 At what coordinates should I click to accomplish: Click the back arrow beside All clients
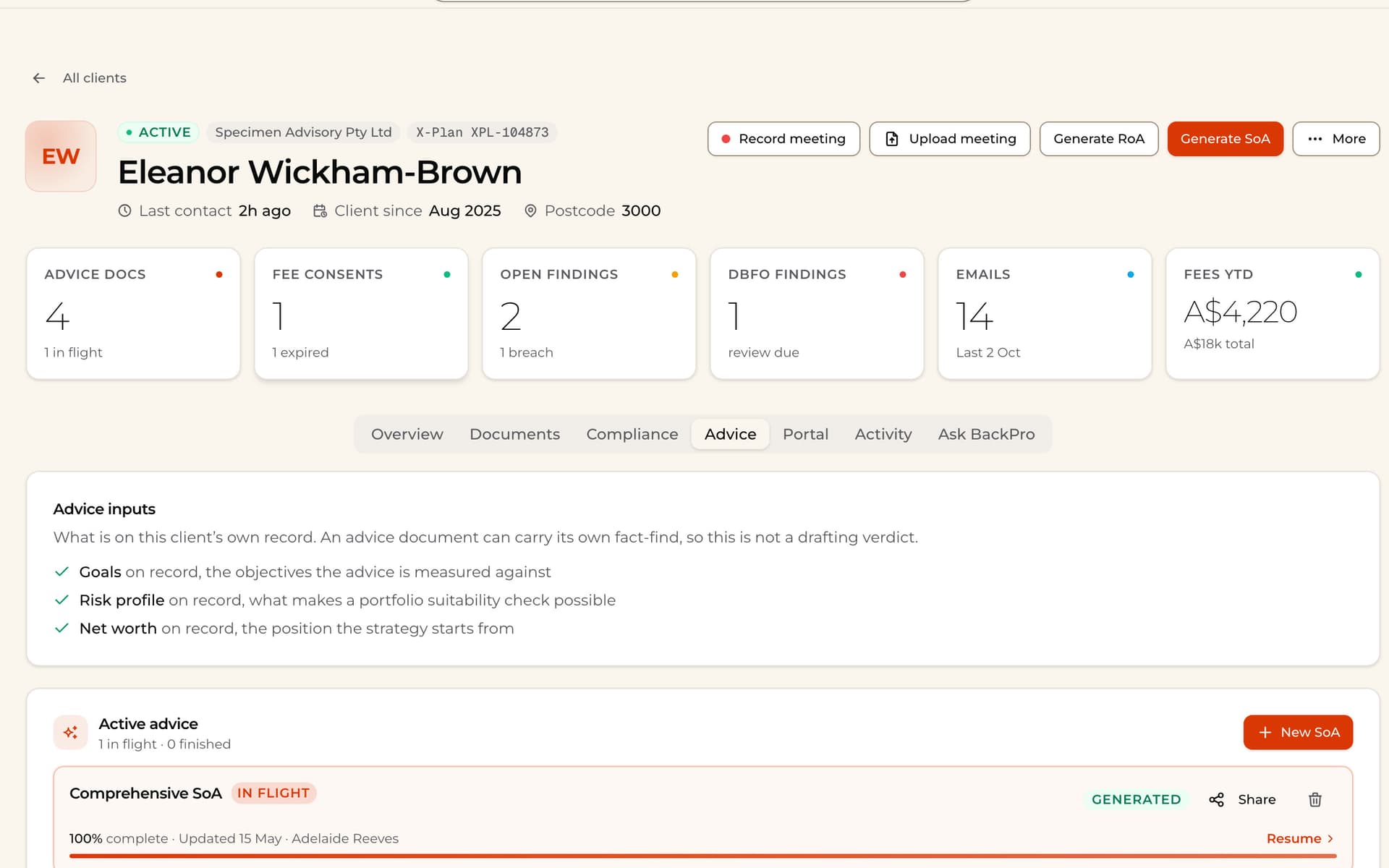[x=39, y=78]
